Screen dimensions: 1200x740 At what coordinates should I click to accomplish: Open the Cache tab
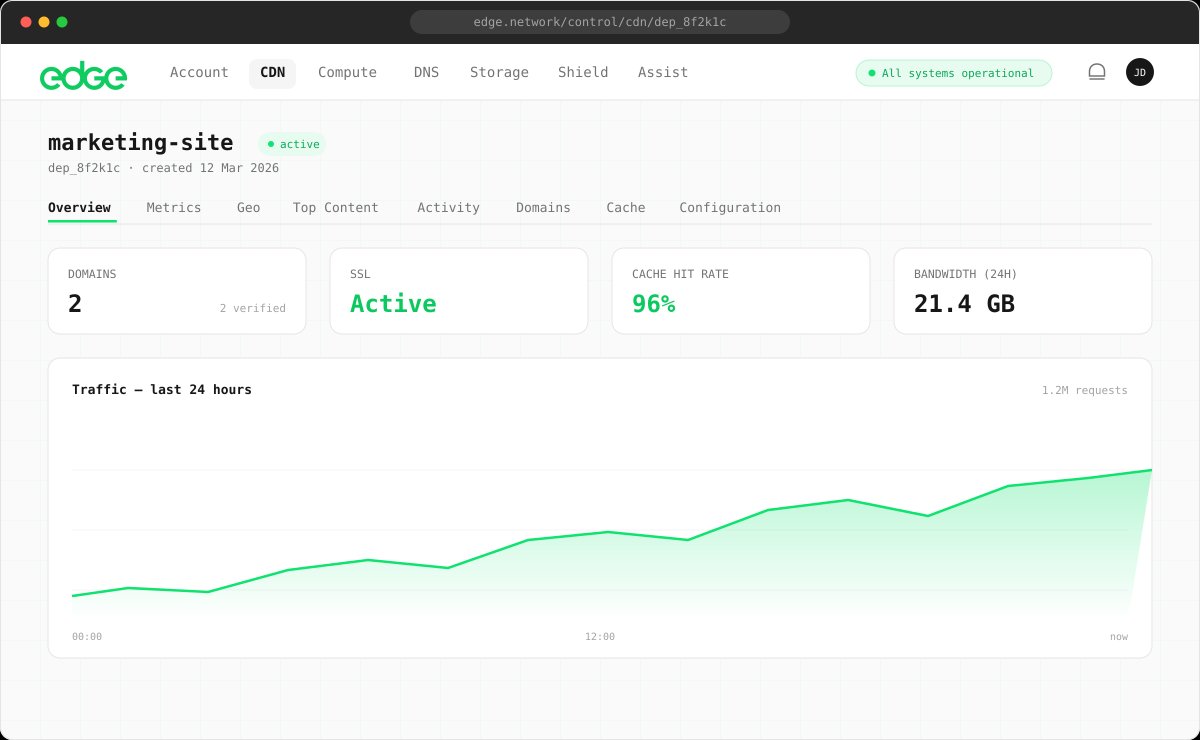point(626,208)
